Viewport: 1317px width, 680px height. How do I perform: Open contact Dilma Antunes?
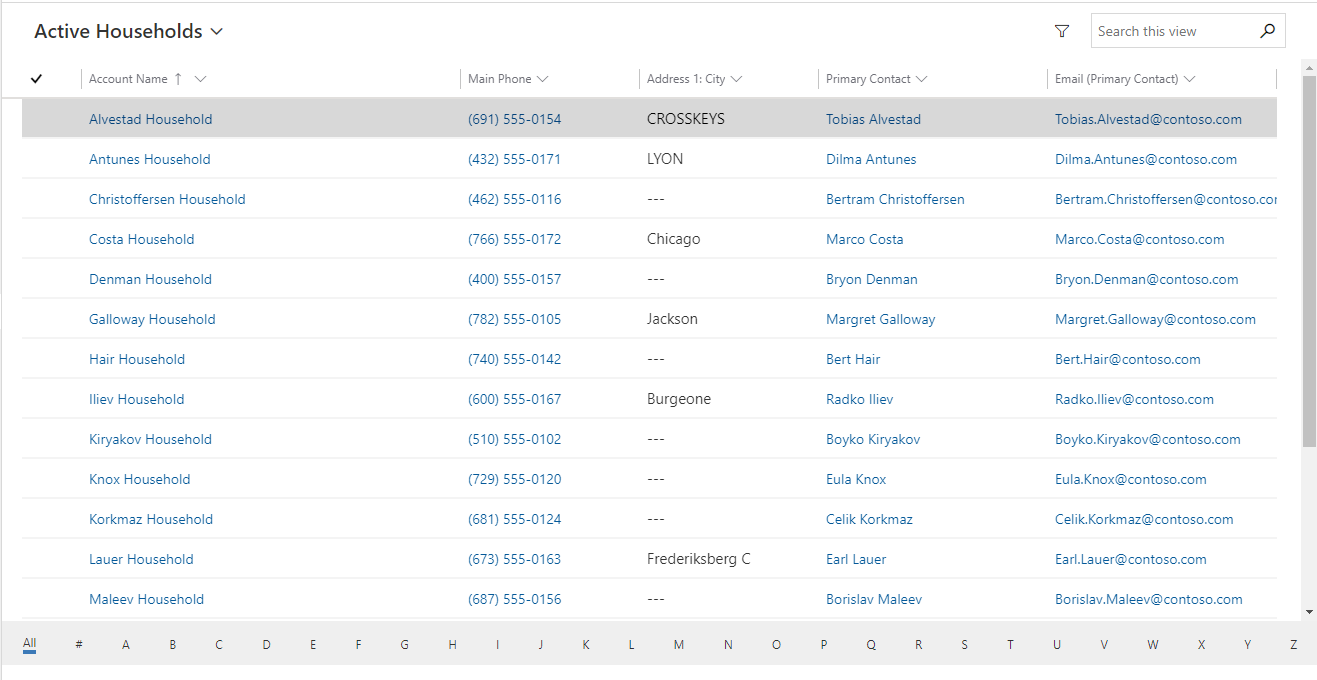click(x=871, y=159)
